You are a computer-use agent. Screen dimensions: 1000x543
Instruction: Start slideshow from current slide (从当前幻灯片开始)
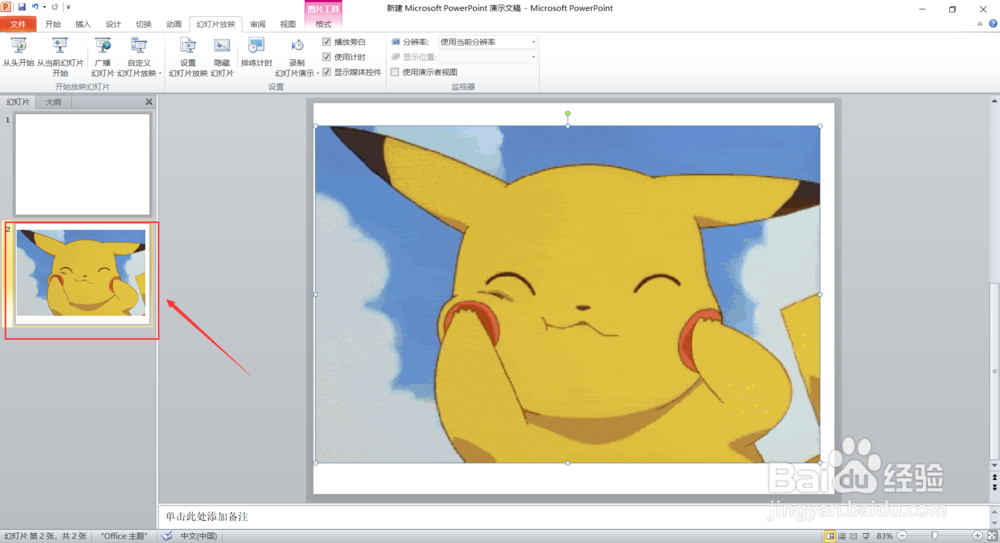(60, 56)
